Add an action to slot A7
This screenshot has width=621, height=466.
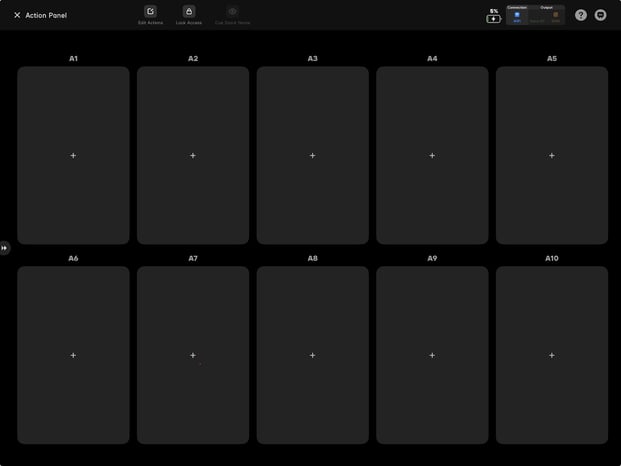coord(193,355)
